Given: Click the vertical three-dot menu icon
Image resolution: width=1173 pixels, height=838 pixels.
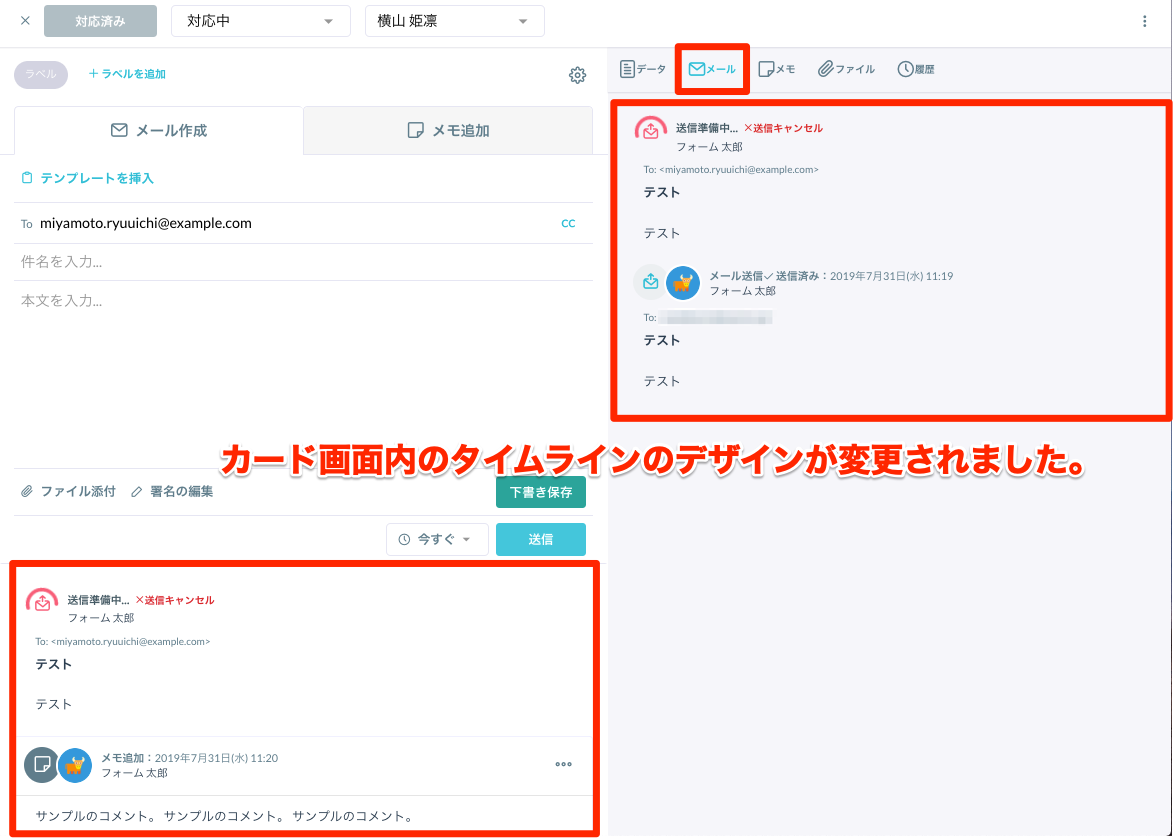Looking at the screenshot, I should pyautogui.click(x=1145, y=21).
